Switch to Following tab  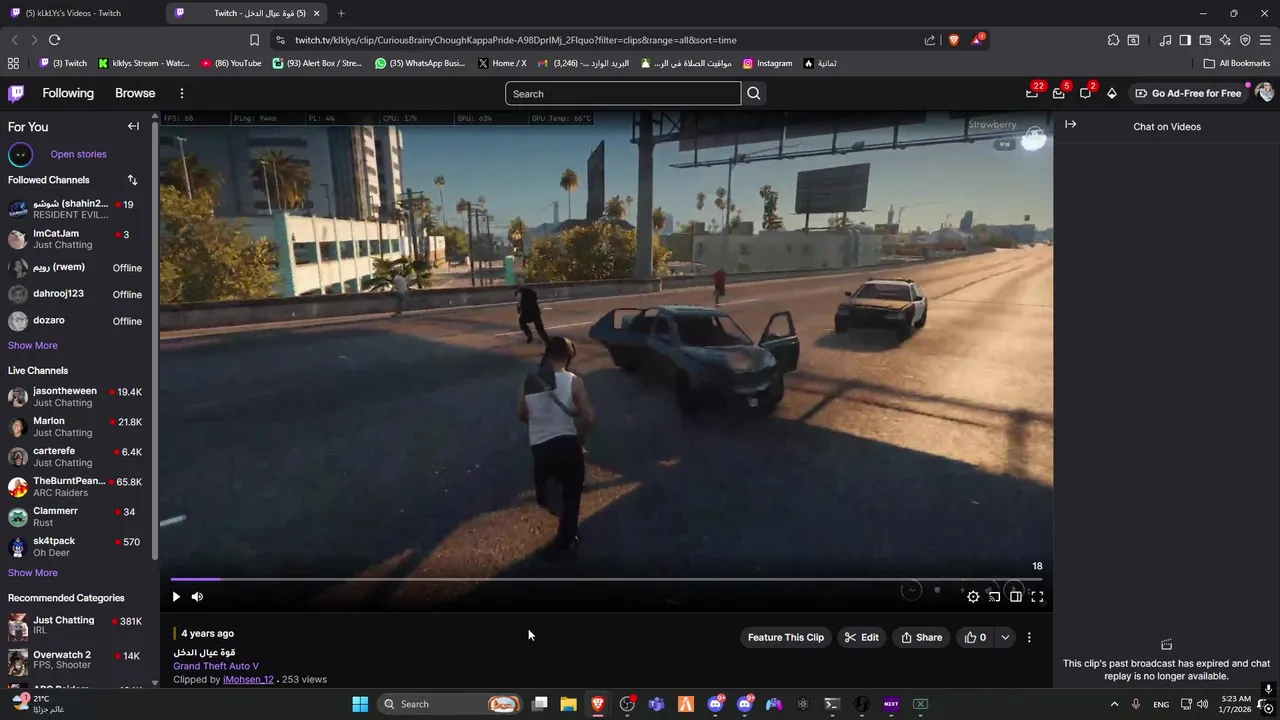pyautogui.click(x=68, y=93)
